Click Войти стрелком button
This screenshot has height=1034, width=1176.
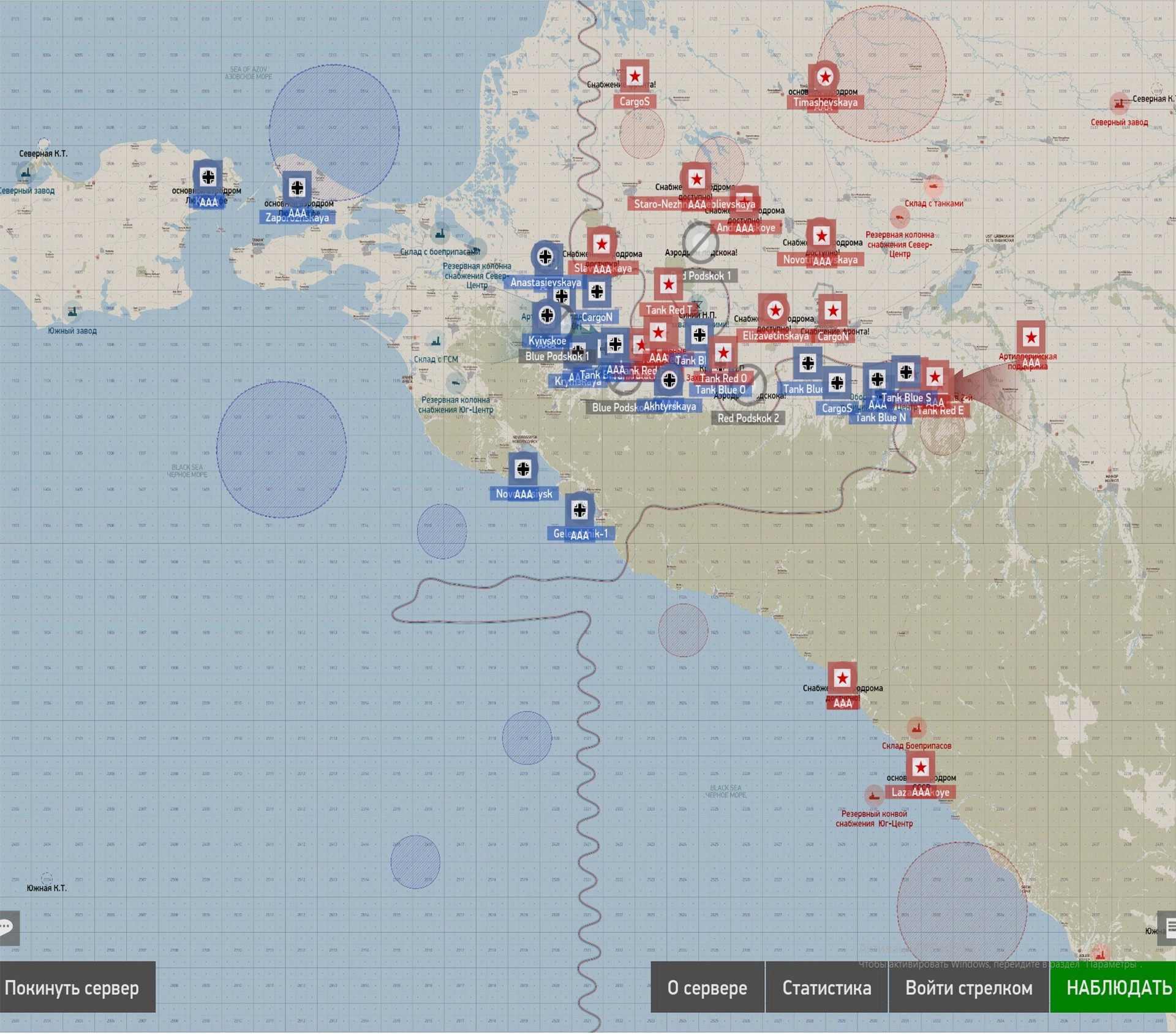[968, 987]
